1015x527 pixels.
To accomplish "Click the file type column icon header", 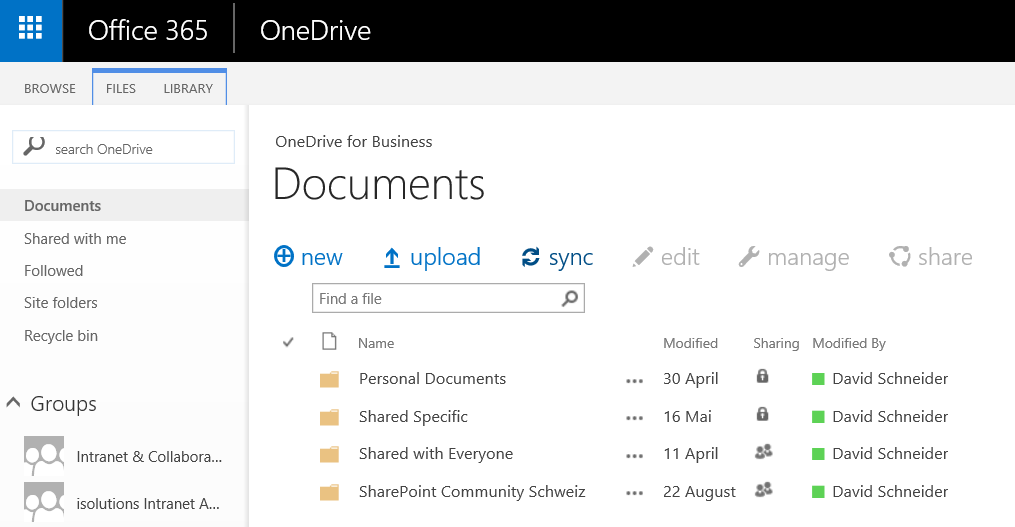I will pyautogui.click(x=329, y=342).
